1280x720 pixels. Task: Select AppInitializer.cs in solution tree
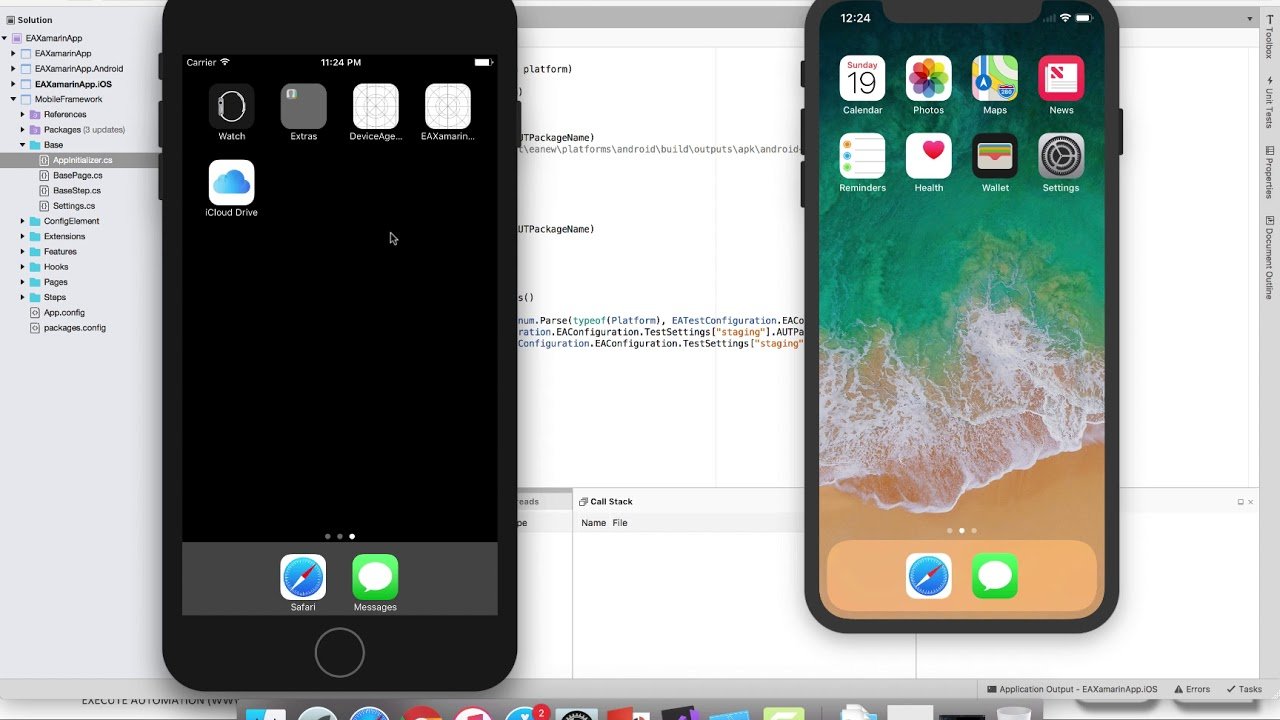pyautogui.click(x=82, y=160)
